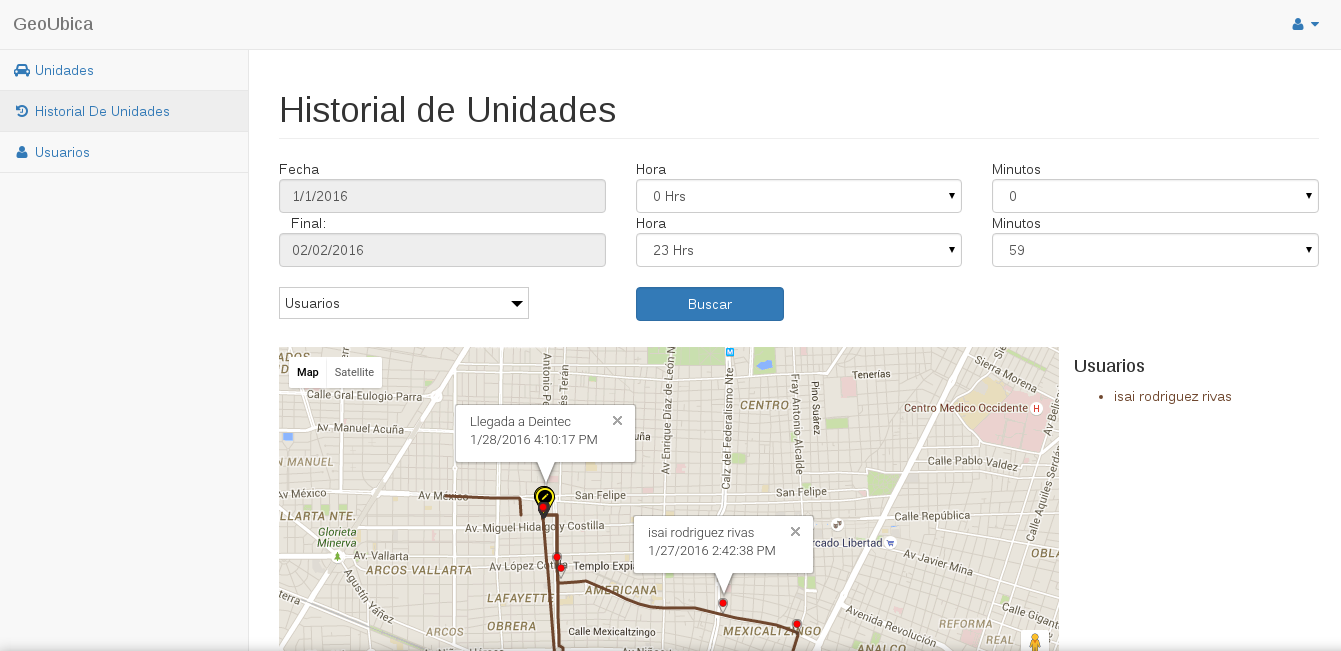Open the end Hora dropdown showing 23 Hrs
Image resolution: width=1341 pixels, height=651 pixels.
799,250
